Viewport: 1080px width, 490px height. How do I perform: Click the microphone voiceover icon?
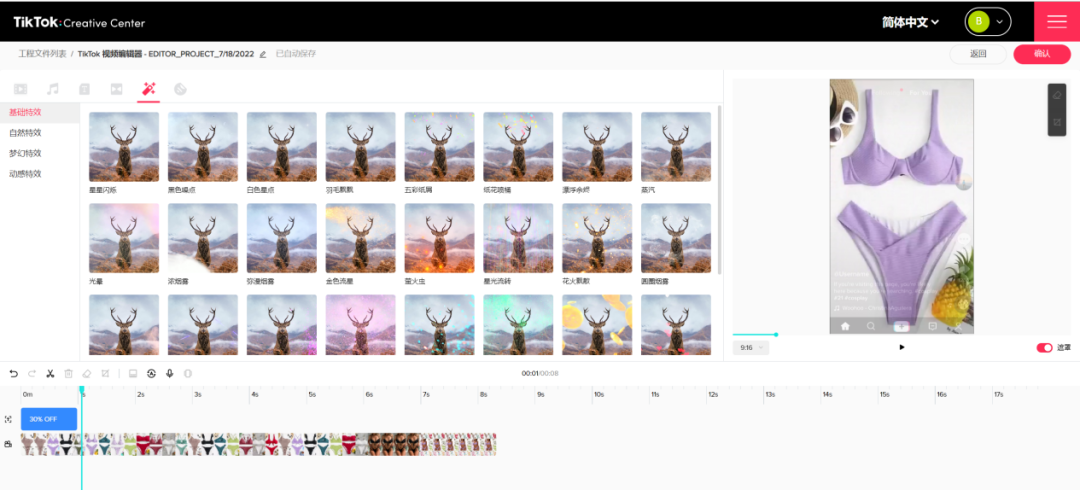coord(169,373)
